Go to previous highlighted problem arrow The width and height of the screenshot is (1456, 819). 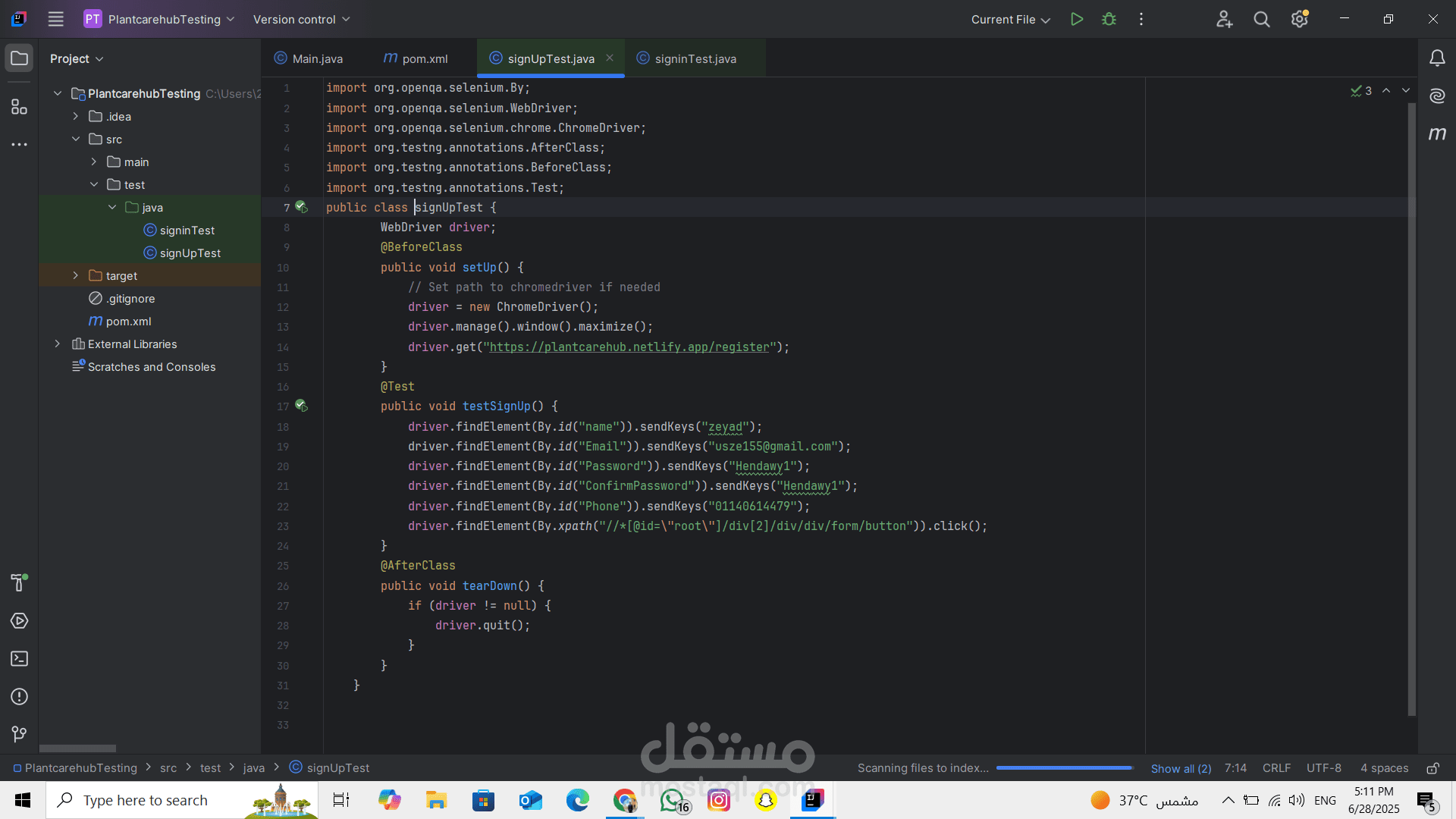click(1386, 90)
